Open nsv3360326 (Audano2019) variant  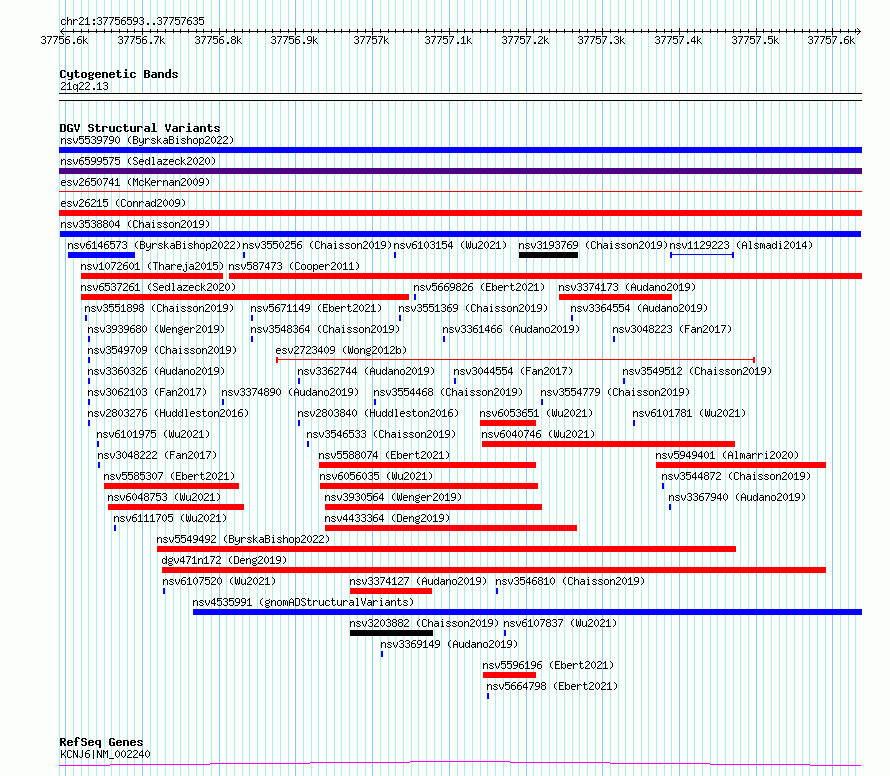(x=156, y=371)
